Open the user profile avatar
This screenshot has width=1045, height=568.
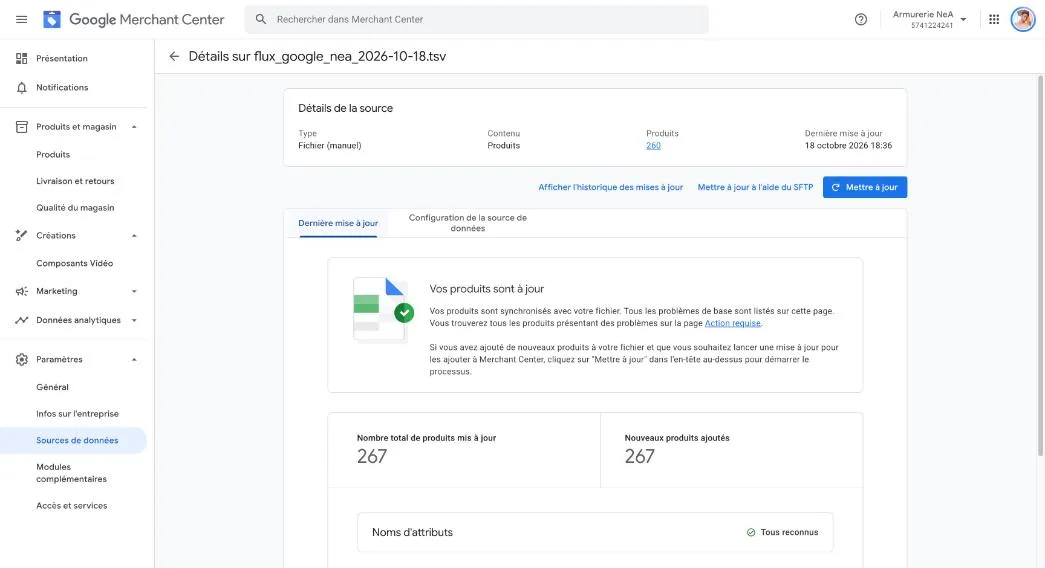1022,19
